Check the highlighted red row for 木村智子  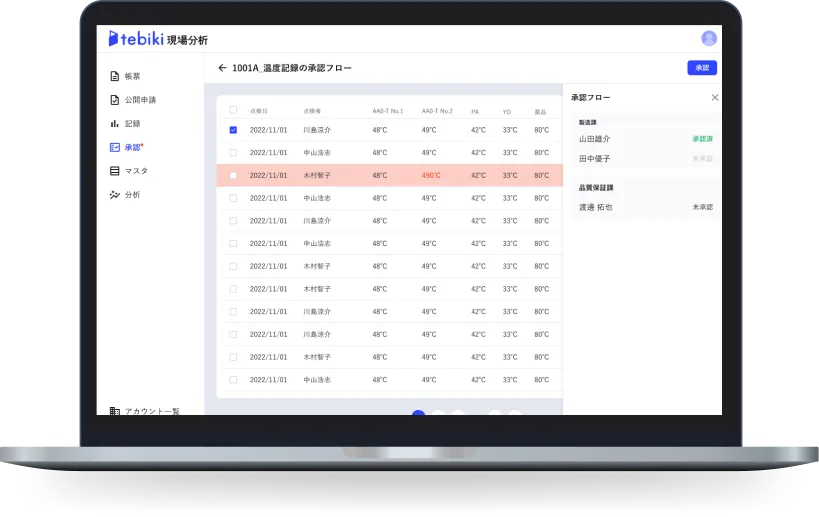233,175
